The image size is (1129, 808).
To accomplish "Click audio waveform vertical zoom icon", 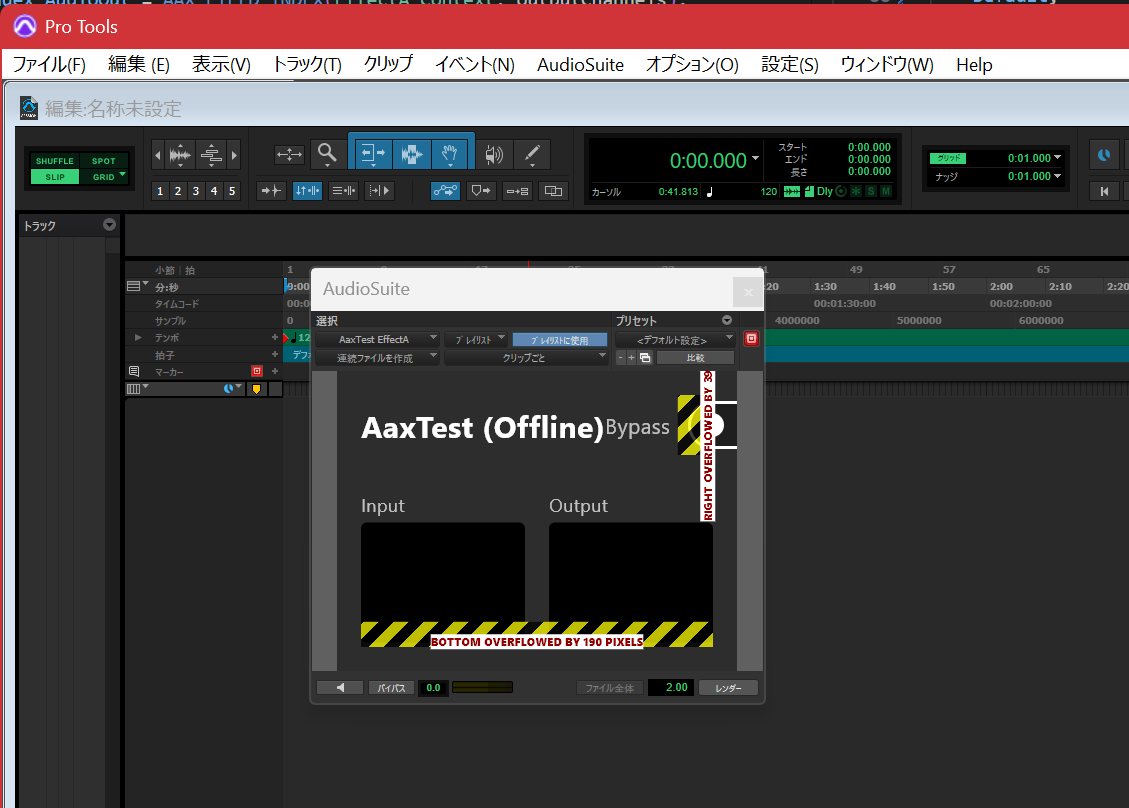I will (180, 155).
